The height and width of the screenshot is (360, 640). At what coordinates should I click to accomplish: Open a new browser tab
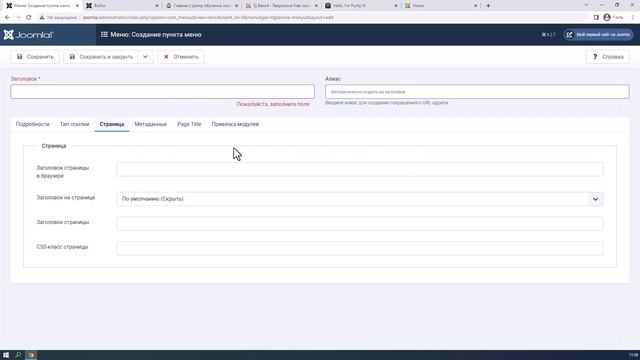coord(488,6)
